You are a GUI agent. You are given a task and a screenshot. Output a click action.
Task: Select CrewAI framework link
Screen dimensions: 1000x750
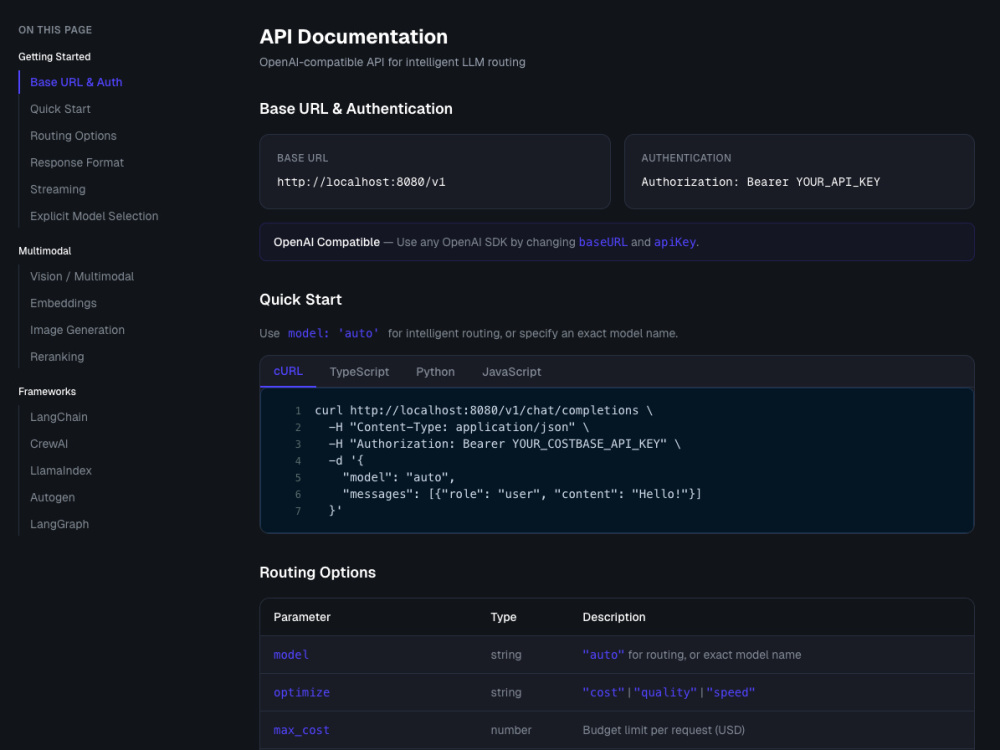point(48,443)
